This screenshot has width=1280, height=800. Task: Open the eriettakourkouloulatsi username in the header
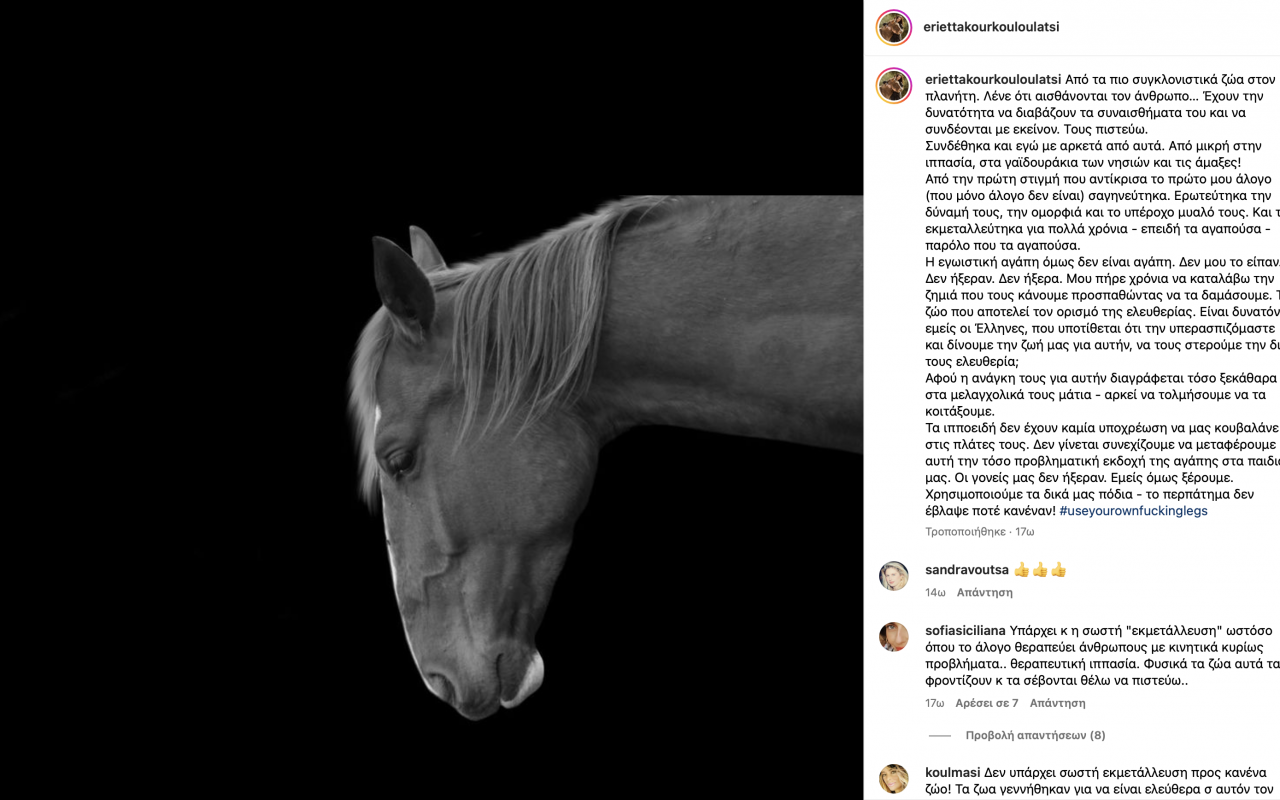[x=992, y=27]
